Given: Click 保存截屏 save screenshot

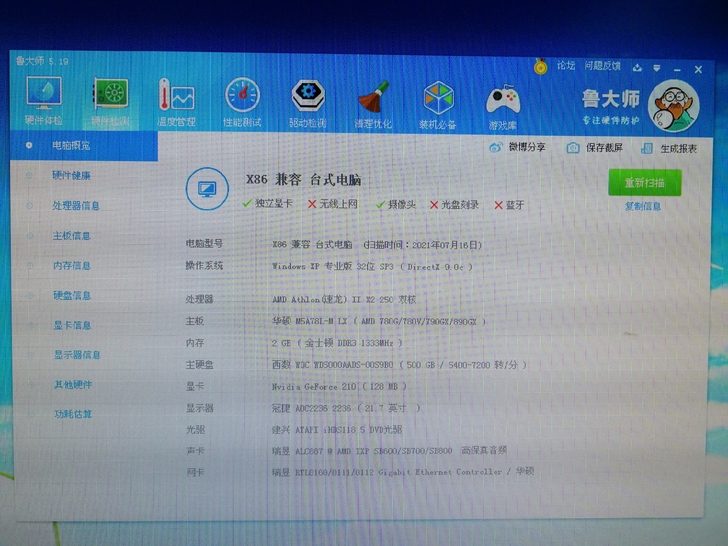Looking at the screenshot, I should (604, 148).
